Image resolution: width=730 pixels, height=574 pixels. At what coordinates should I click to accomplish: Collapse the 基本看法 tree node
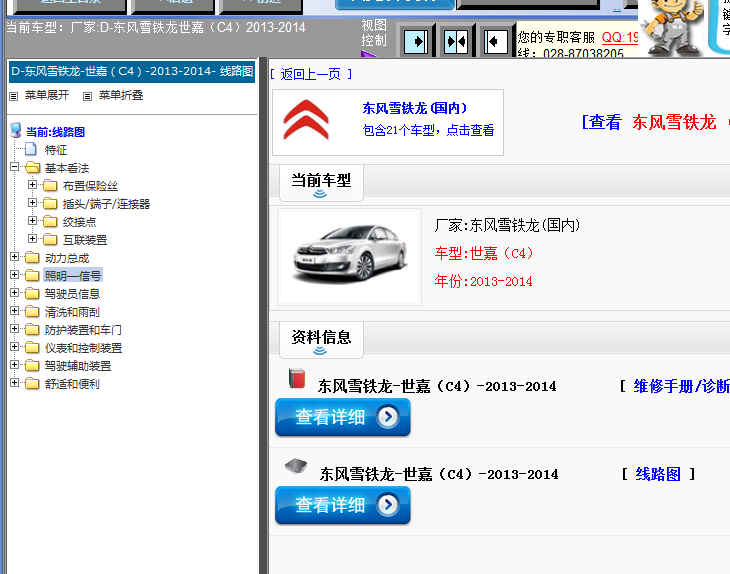pos(14,167)
